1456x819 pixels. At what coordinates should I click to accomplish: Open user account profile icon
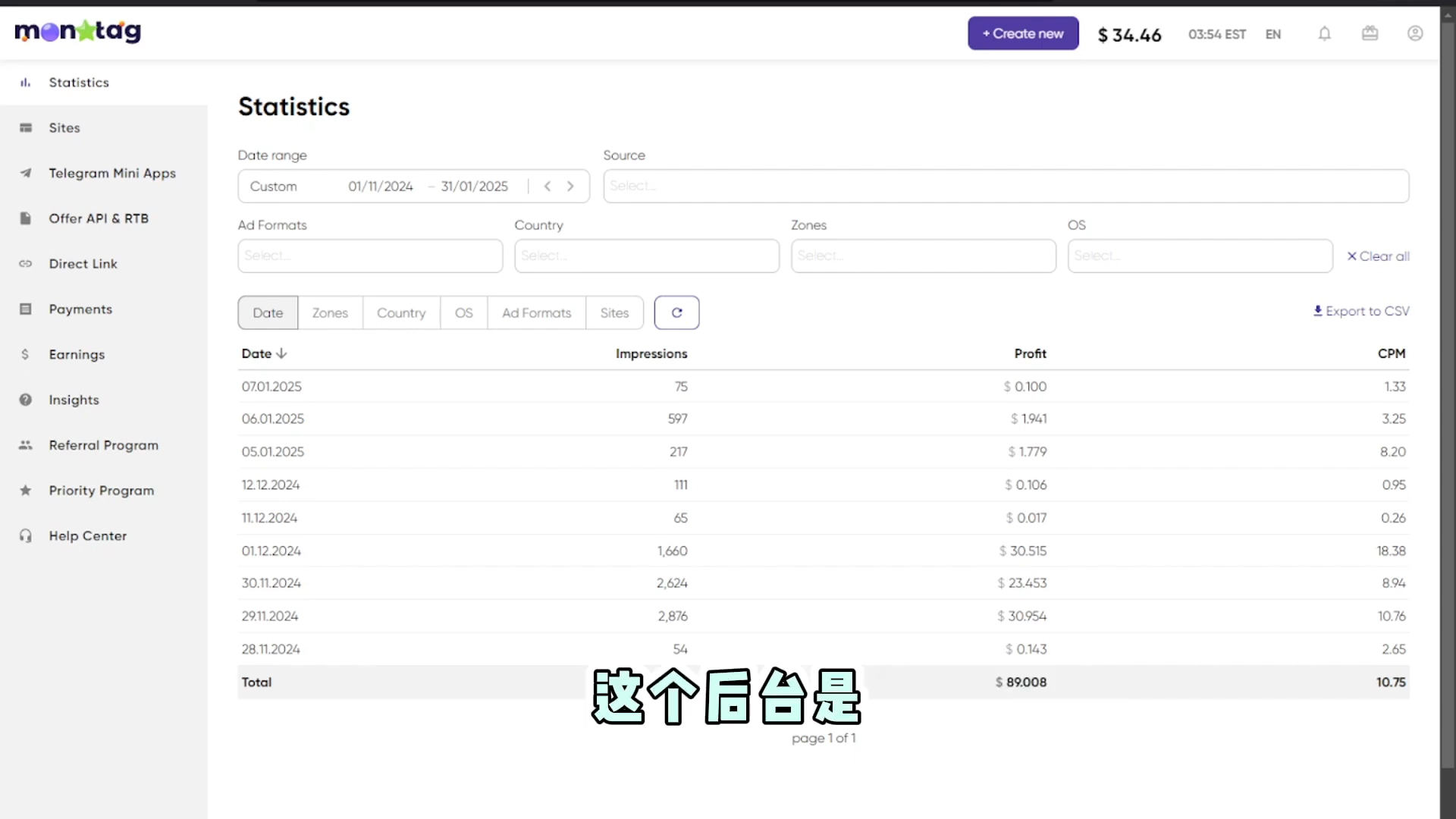[1415, 33]
